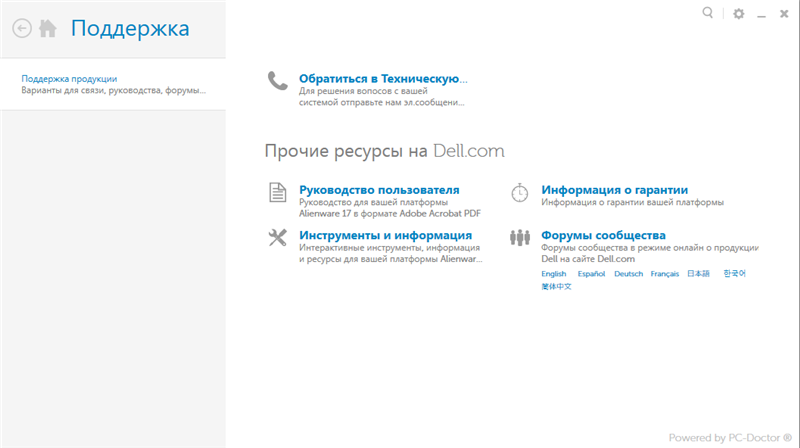Open 'Обратиться в Техническую...' link

pos(383,79)
